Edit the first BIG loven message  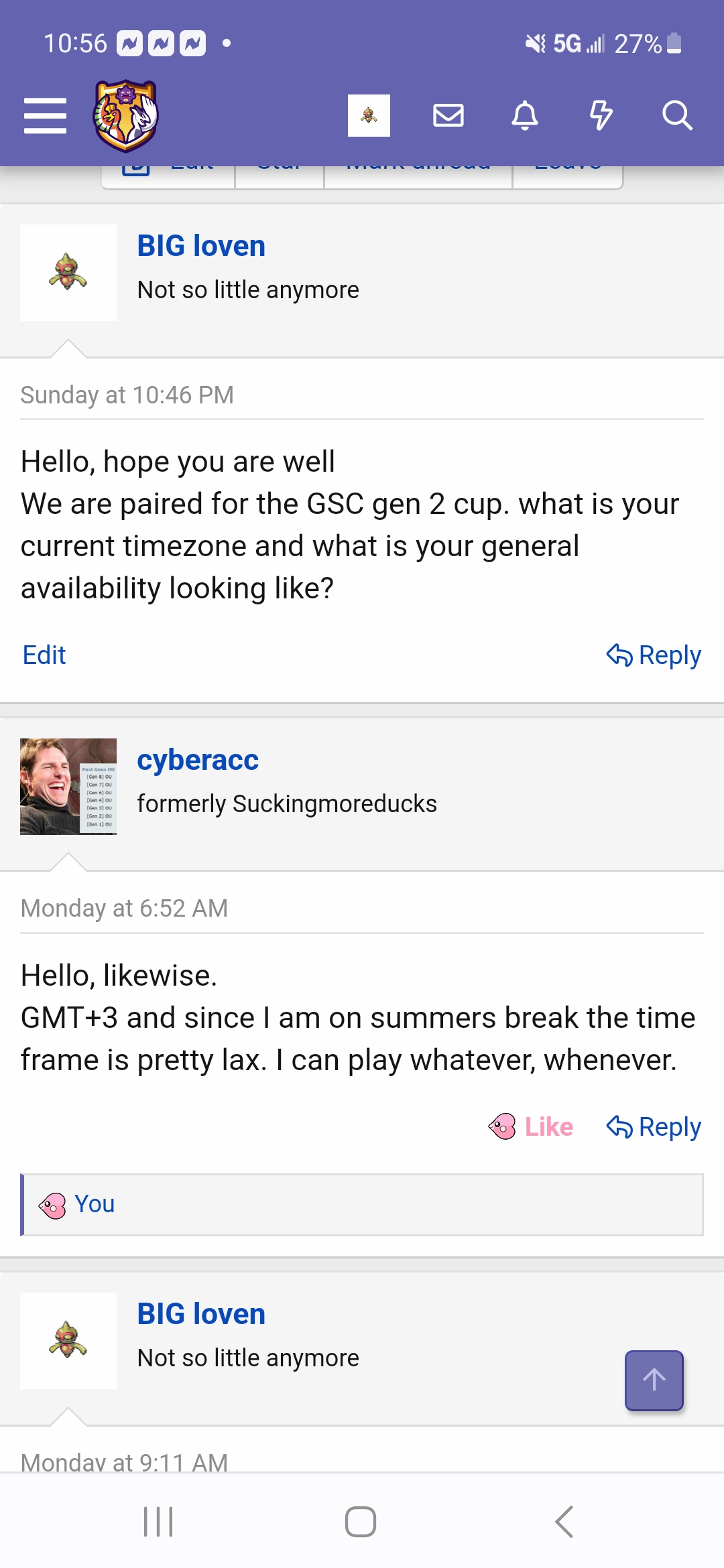click(44, 655)
